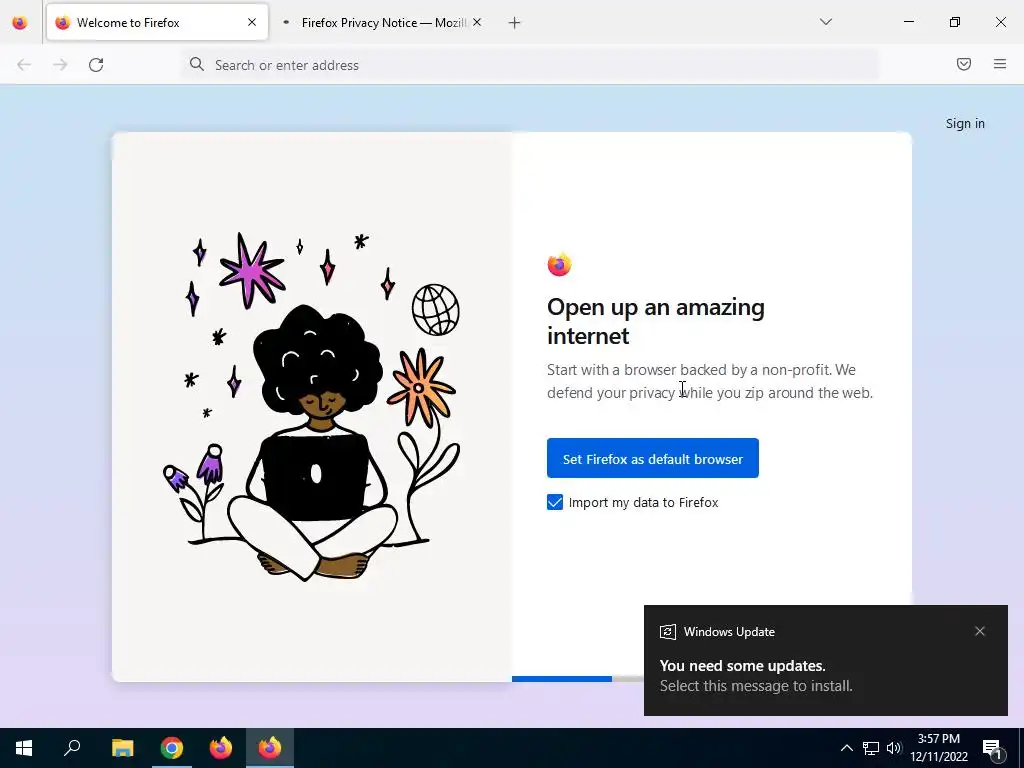Image resolution: width=1024 pixels, height=768 pixels.
Task: Click the active Firefox taskbar icon
Action: 270,748
